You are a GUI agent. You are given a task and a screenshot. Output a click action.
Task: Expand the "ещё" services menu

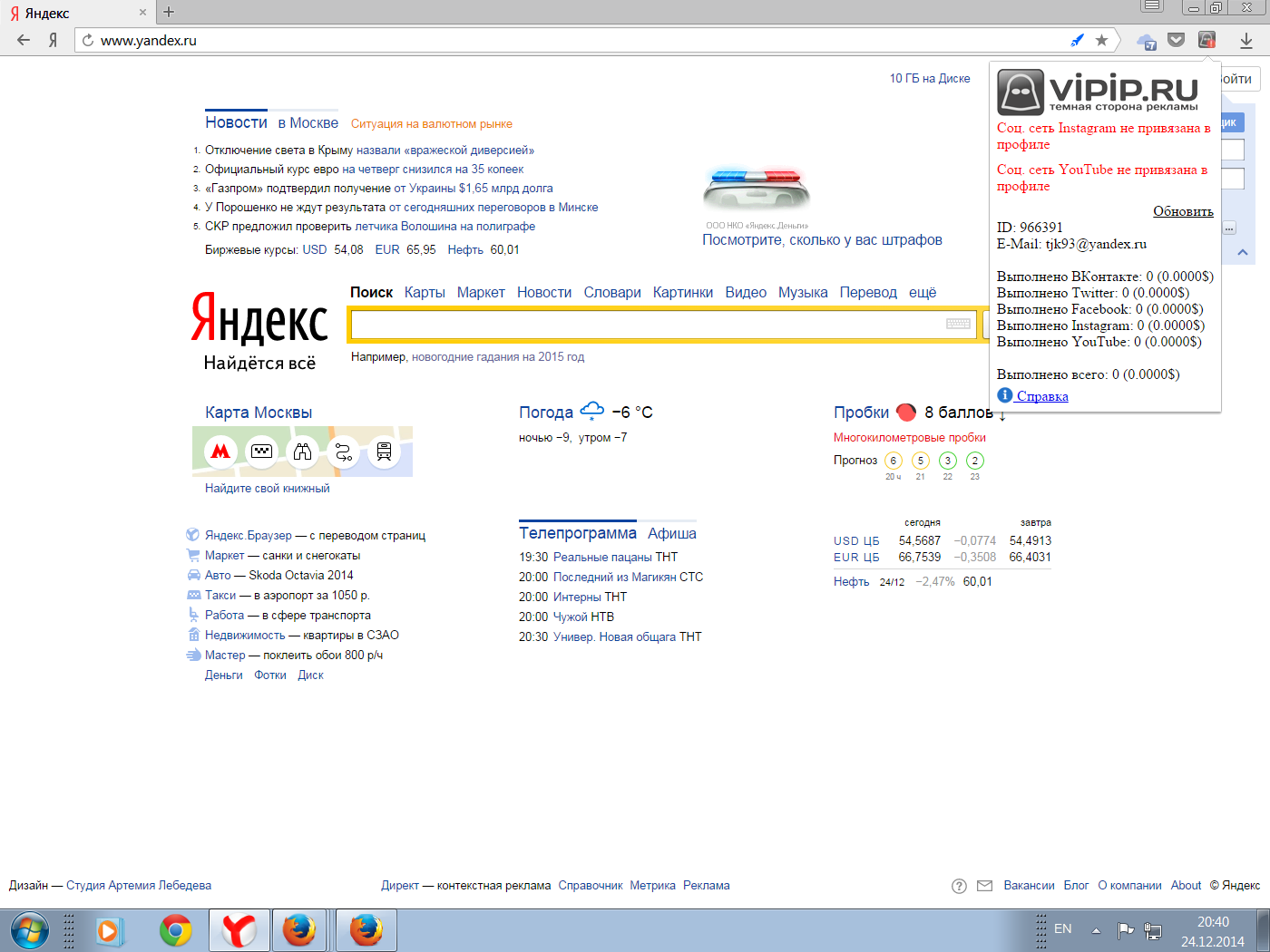pyautogui.click(x=923, y=292)
